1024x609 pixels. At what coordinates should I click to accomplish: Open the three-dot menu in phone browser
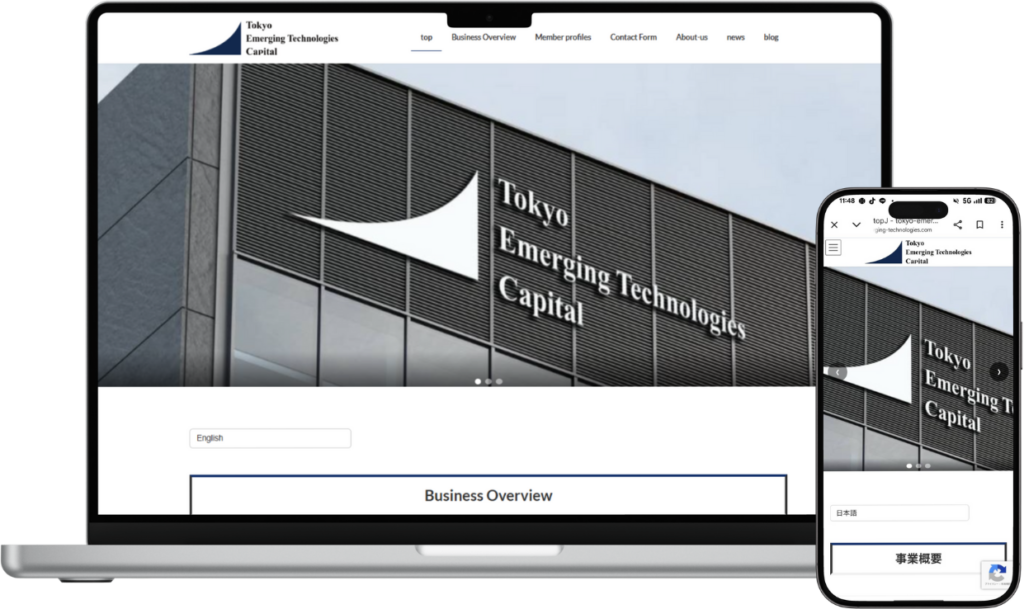click(1001, 225)
